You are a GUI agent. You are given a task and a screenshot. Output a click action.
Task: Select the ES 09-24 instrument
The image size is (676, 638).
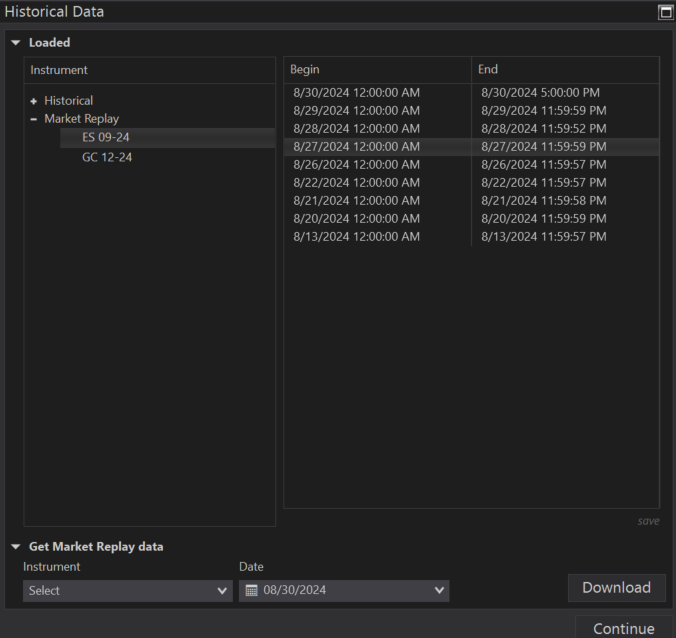[168, 138]
